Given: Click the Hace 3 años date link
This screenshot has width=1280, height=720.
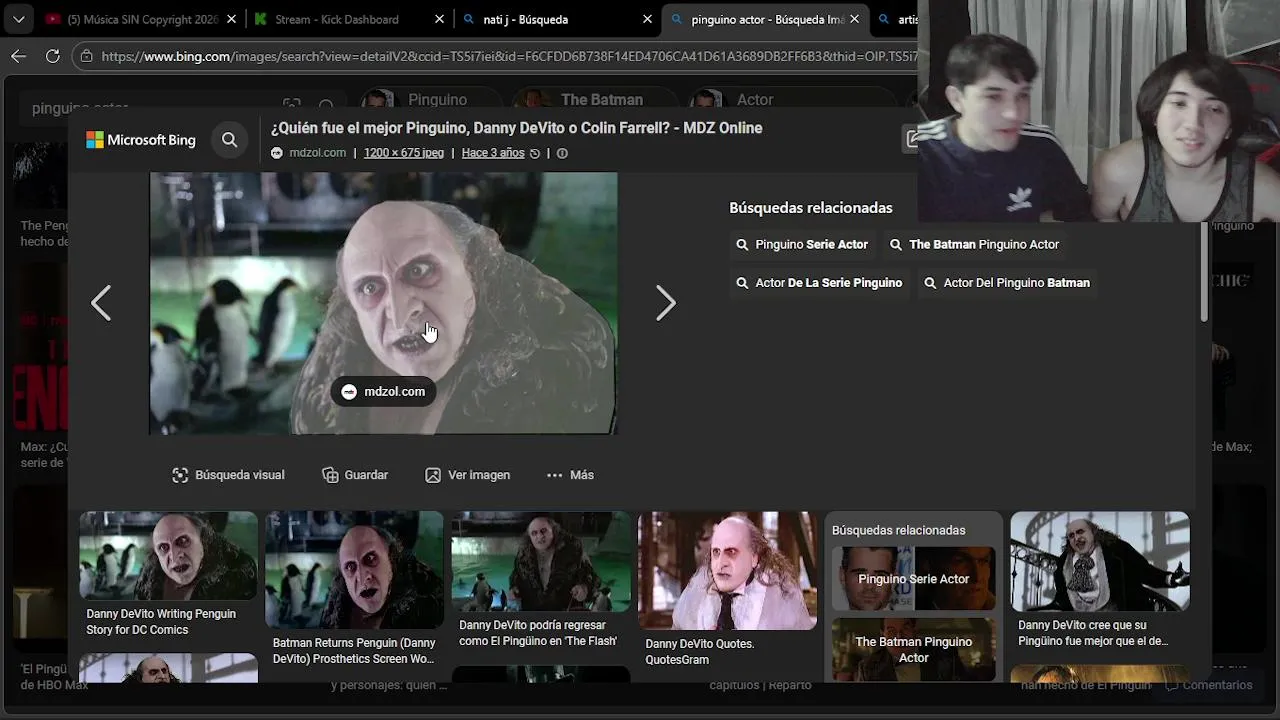Looking at the screenshot, I should pyautogui.click(x=492, y=153).
